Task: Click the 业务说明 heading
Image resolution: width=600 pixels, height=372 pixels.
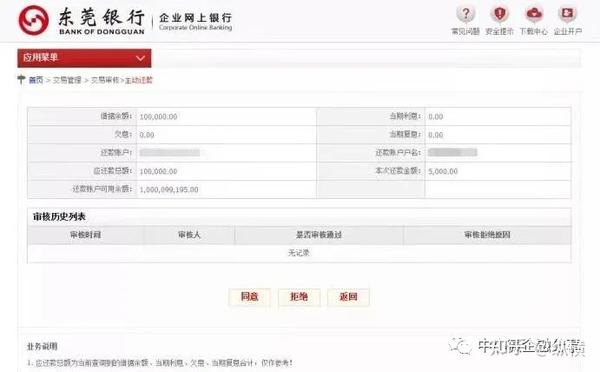Action: click(x=42, y=346)
